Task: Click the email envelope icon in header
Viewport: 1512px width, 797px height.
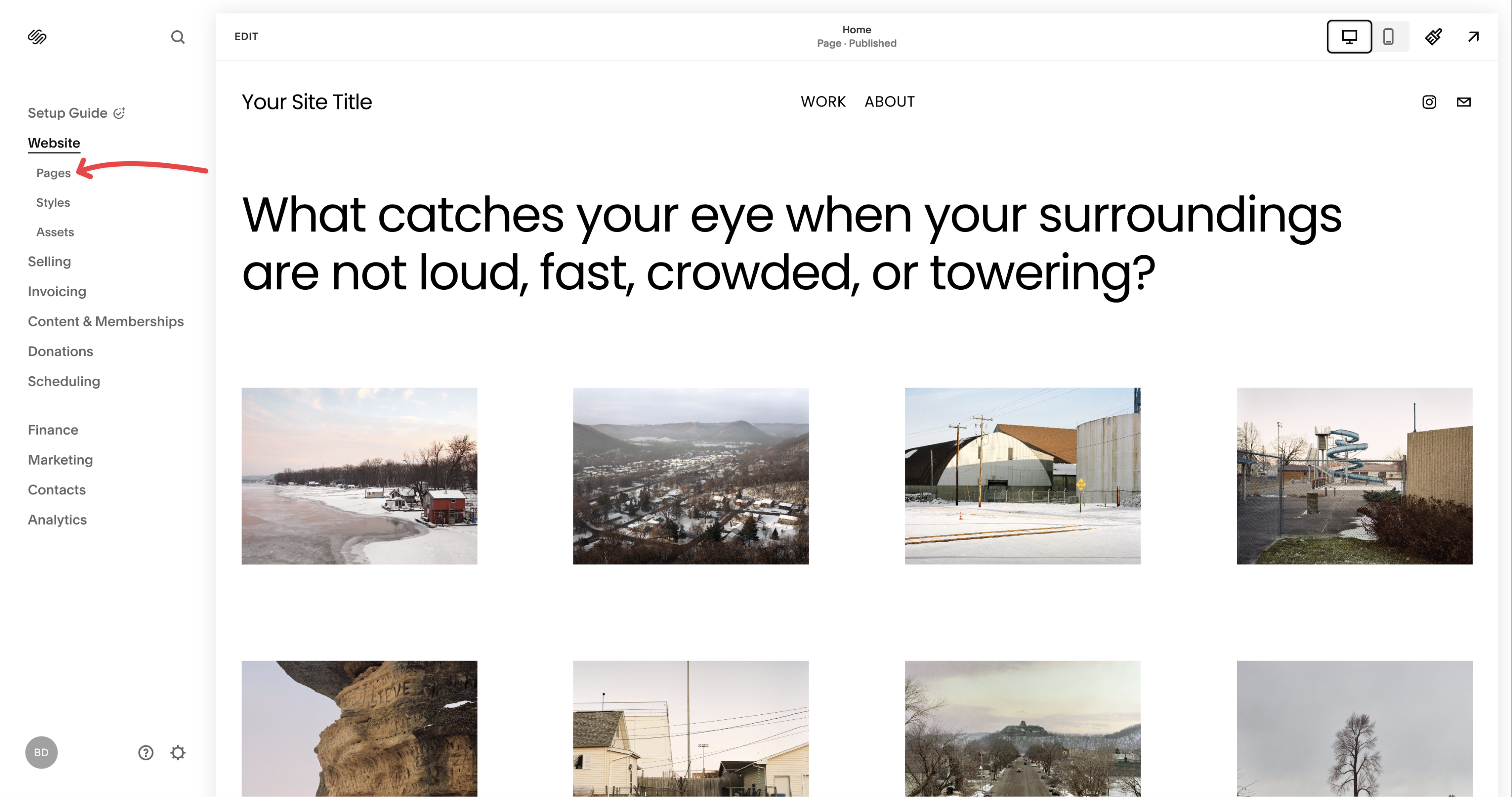Action: 1464,102
